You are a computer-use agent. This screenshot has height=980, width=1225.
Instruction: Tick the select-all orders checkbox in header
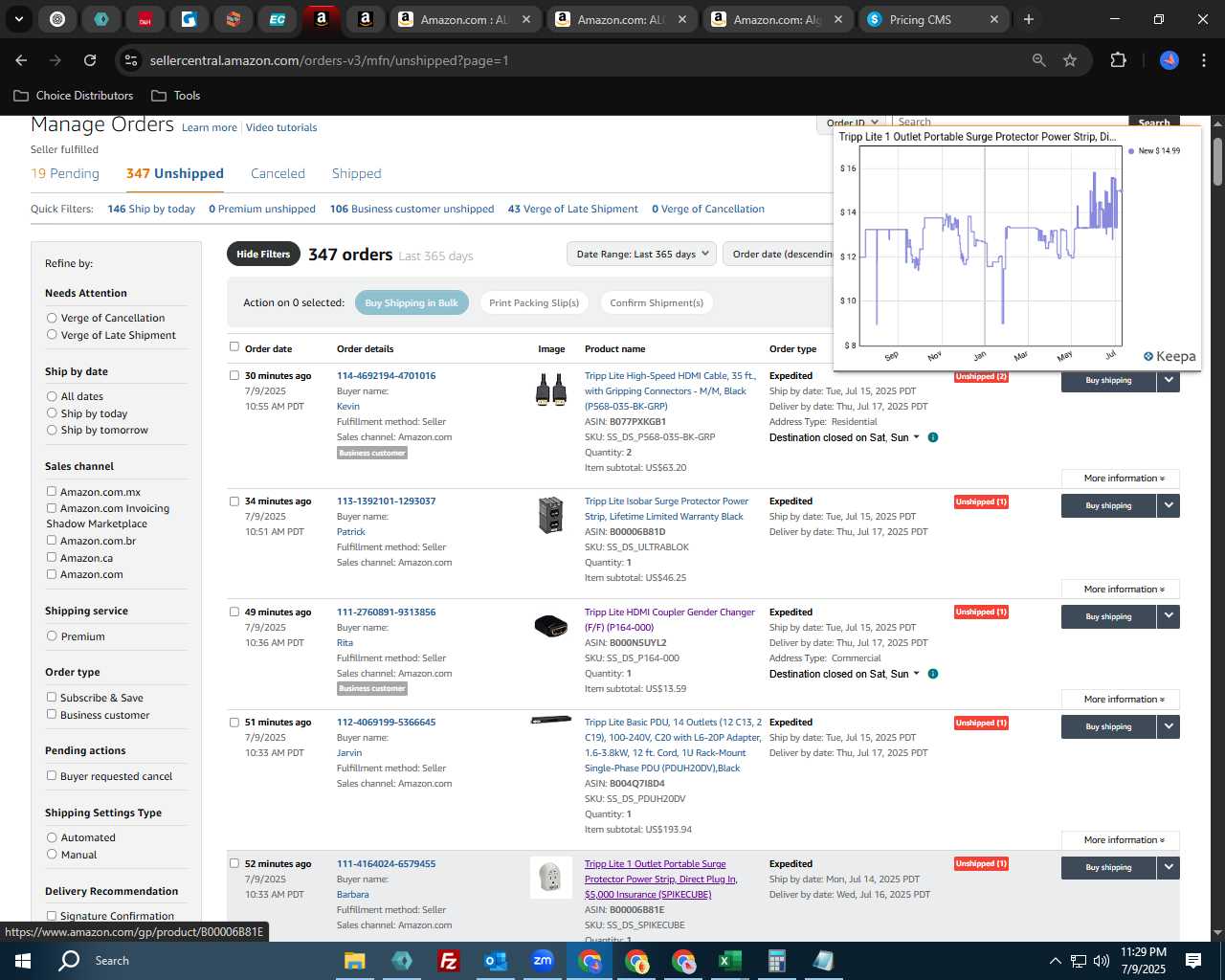[234, 346]
